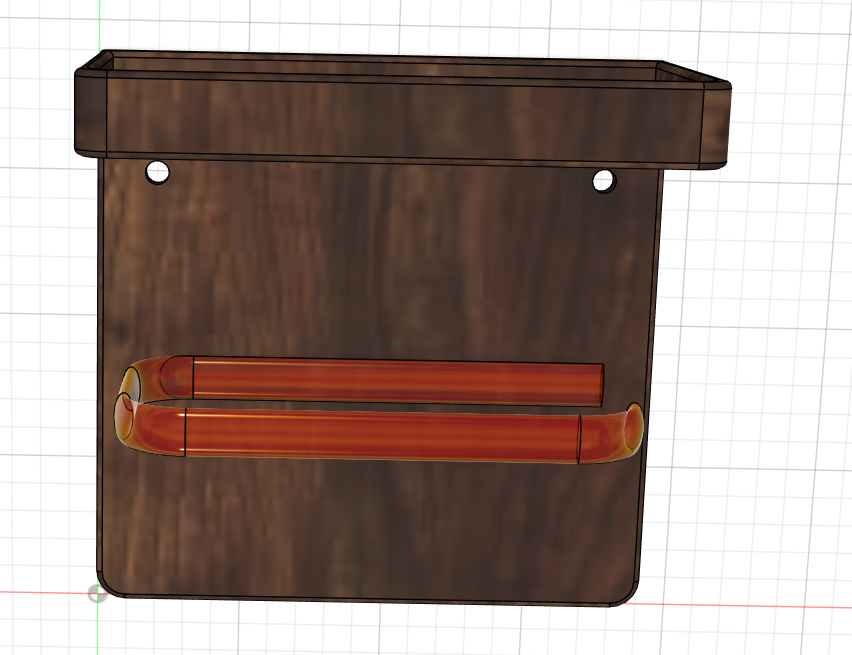Click the green Y axis line below origin
Screen dimensions: 852x655
(x=97, y=630)
